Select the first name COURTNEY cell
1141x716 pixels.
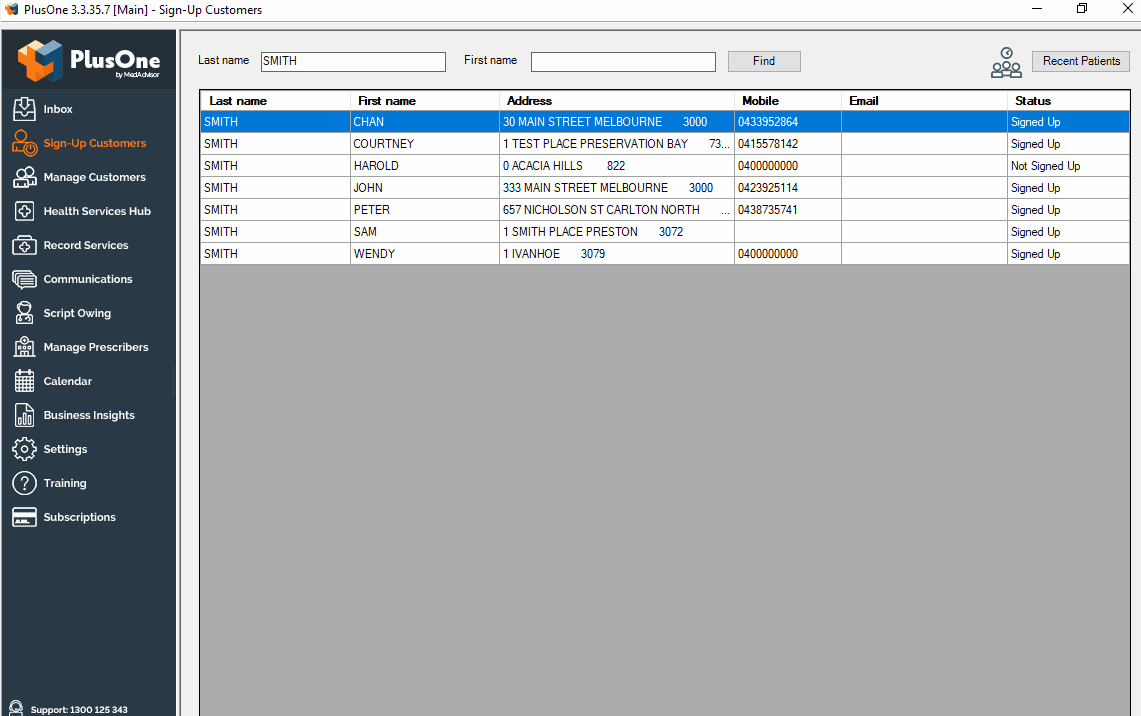(x=425, y=144)
